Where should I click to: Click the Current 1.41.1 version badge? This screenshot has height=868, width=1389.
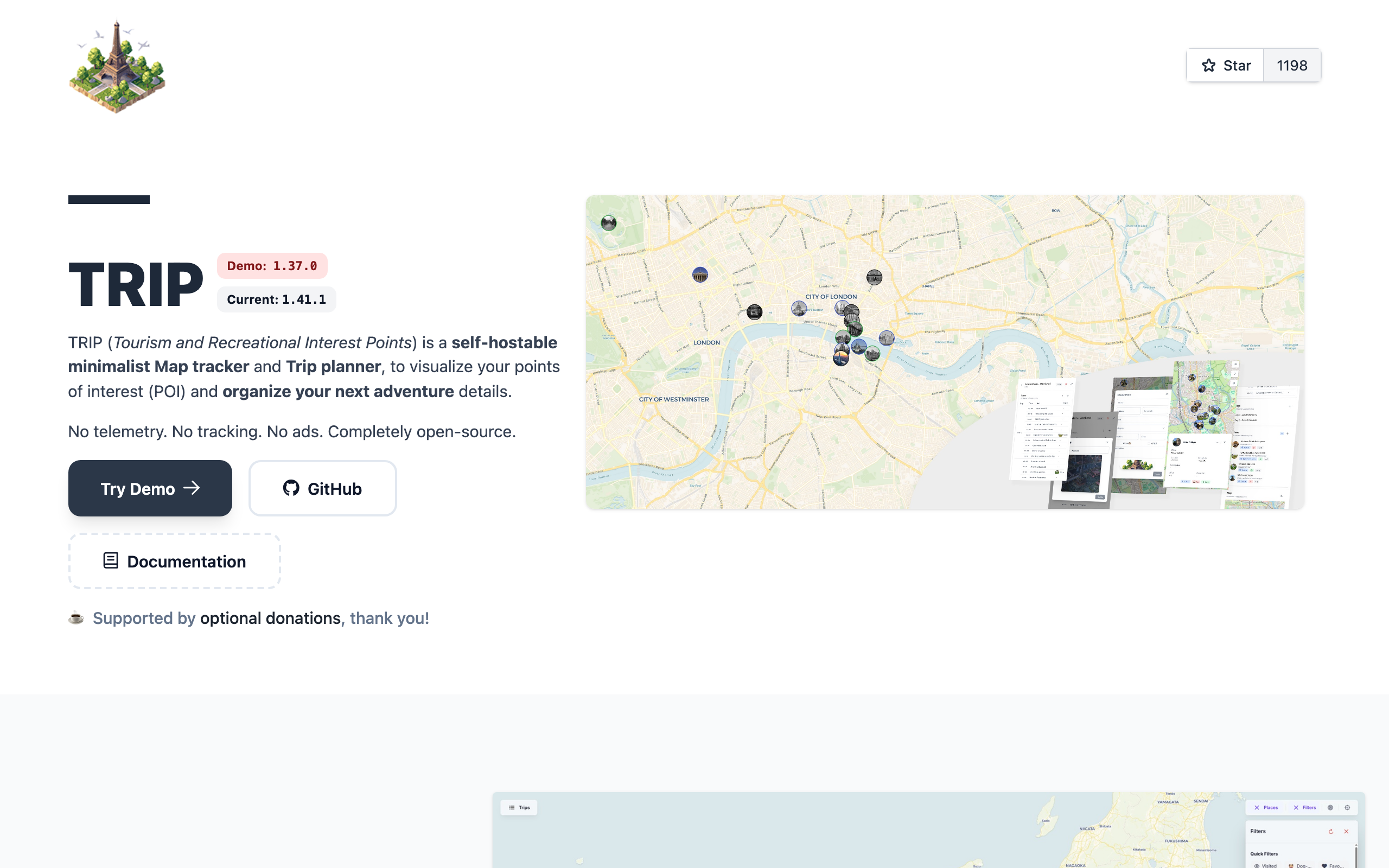tap(276, 299)
